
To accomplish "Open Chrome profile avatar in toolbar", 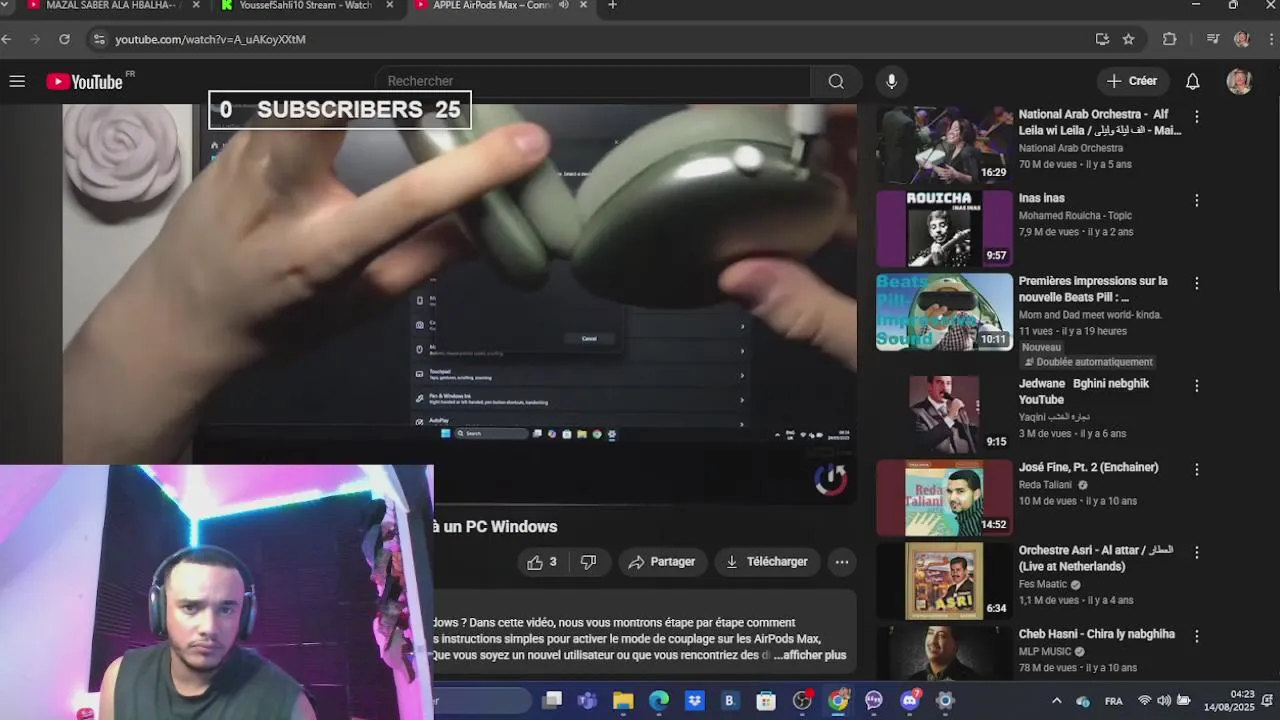I will point(1242,39).
